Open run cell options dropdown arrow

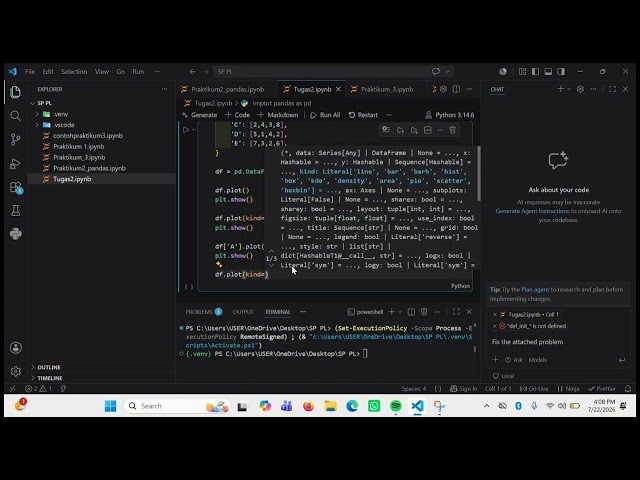(194, 130)
